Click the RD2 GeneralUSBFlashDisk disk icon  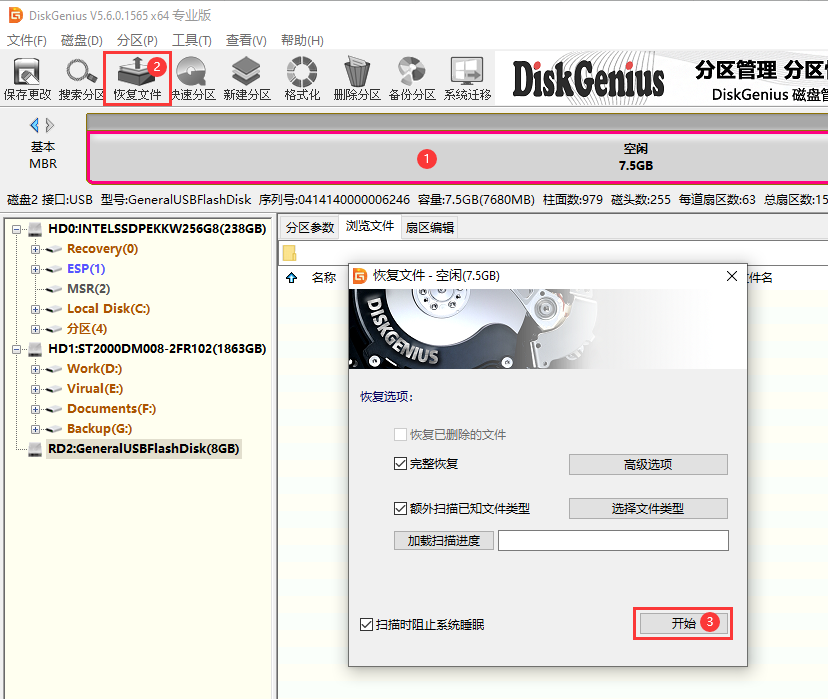[35, 449]
